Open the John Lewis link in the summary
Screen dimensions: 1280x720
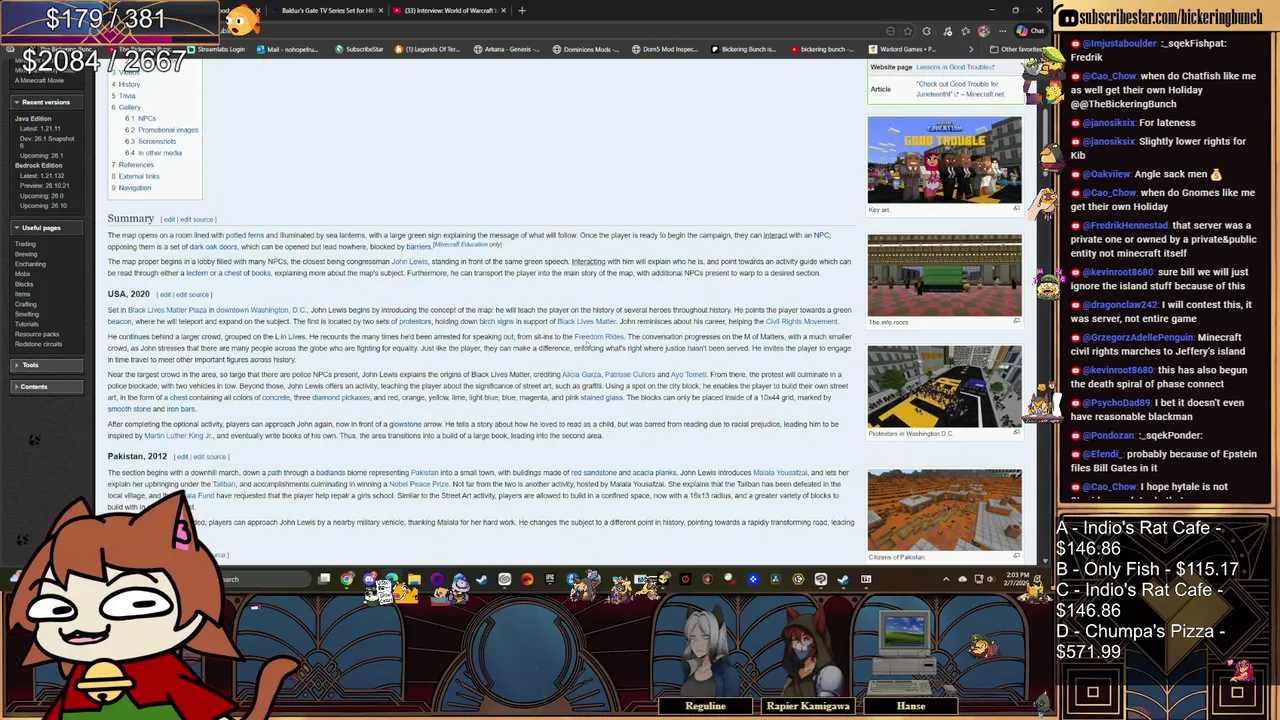[409, 262]
